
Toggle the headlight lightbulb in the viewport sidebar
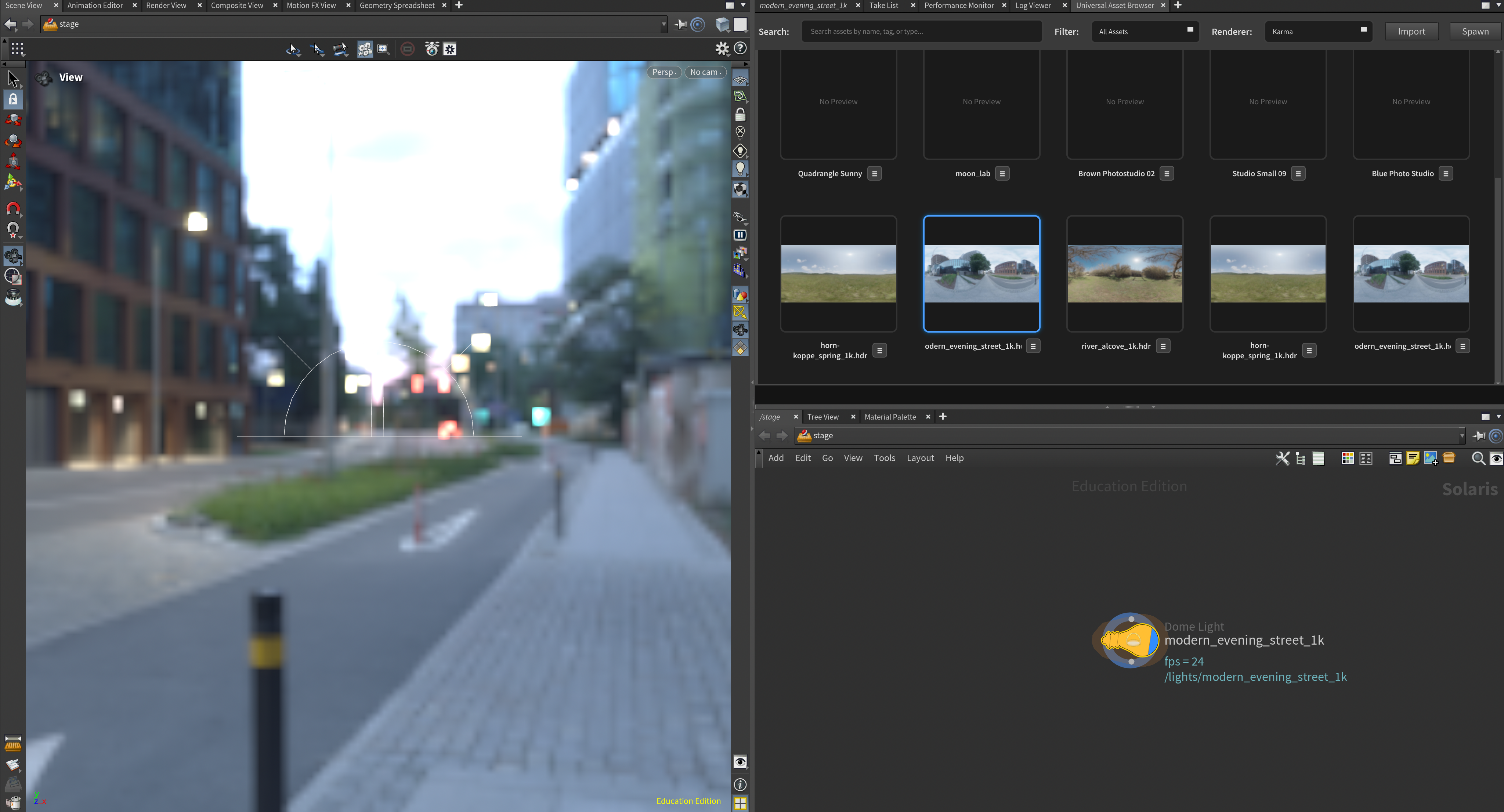[x=740, y=169]
